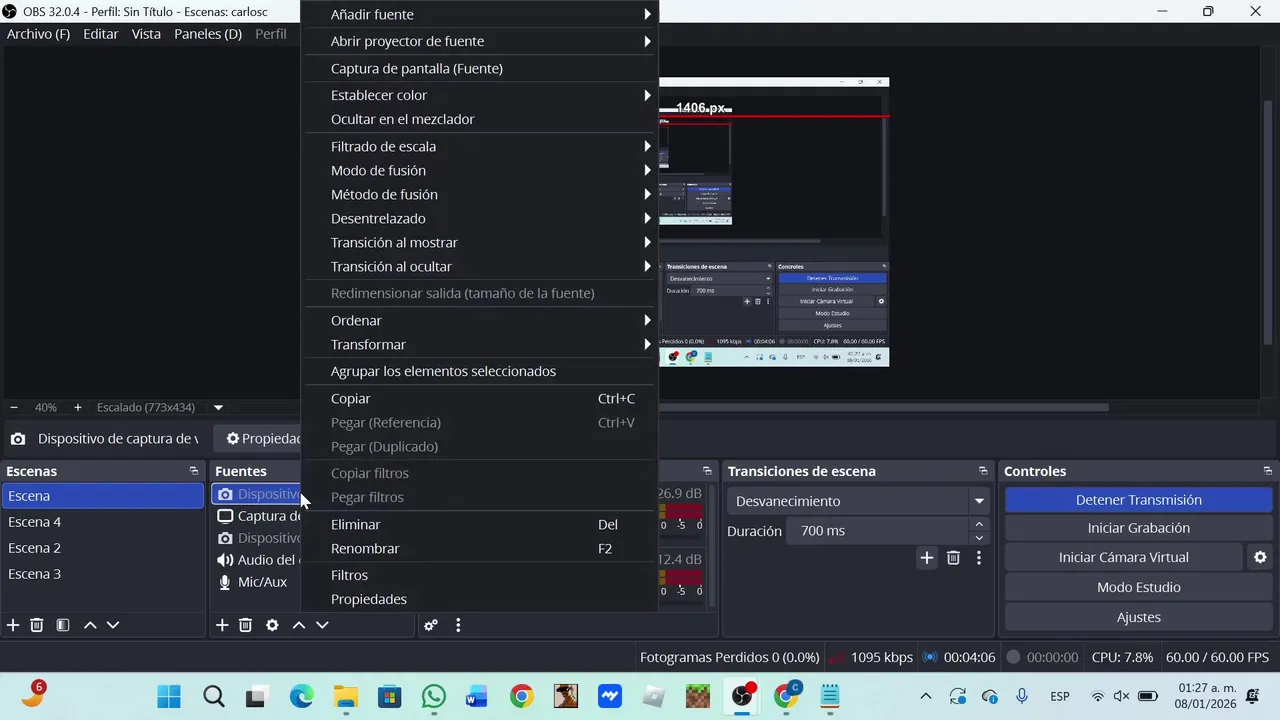Choose Captura de pantalla (Fuente)
This screenshot has width=1280, height=720.
[480, 68]
